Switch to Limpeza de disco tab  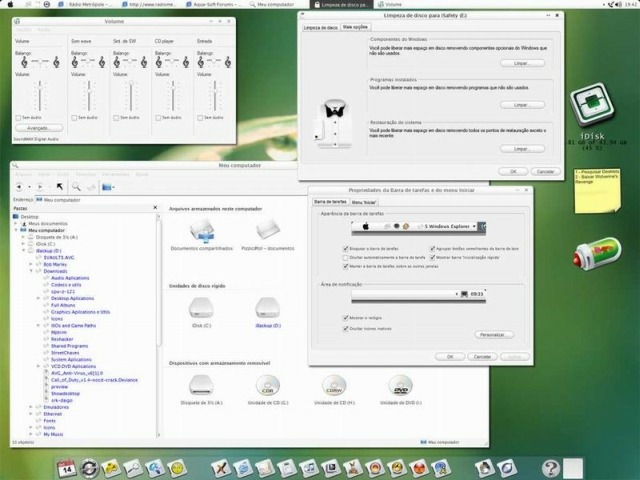[320, 27]
